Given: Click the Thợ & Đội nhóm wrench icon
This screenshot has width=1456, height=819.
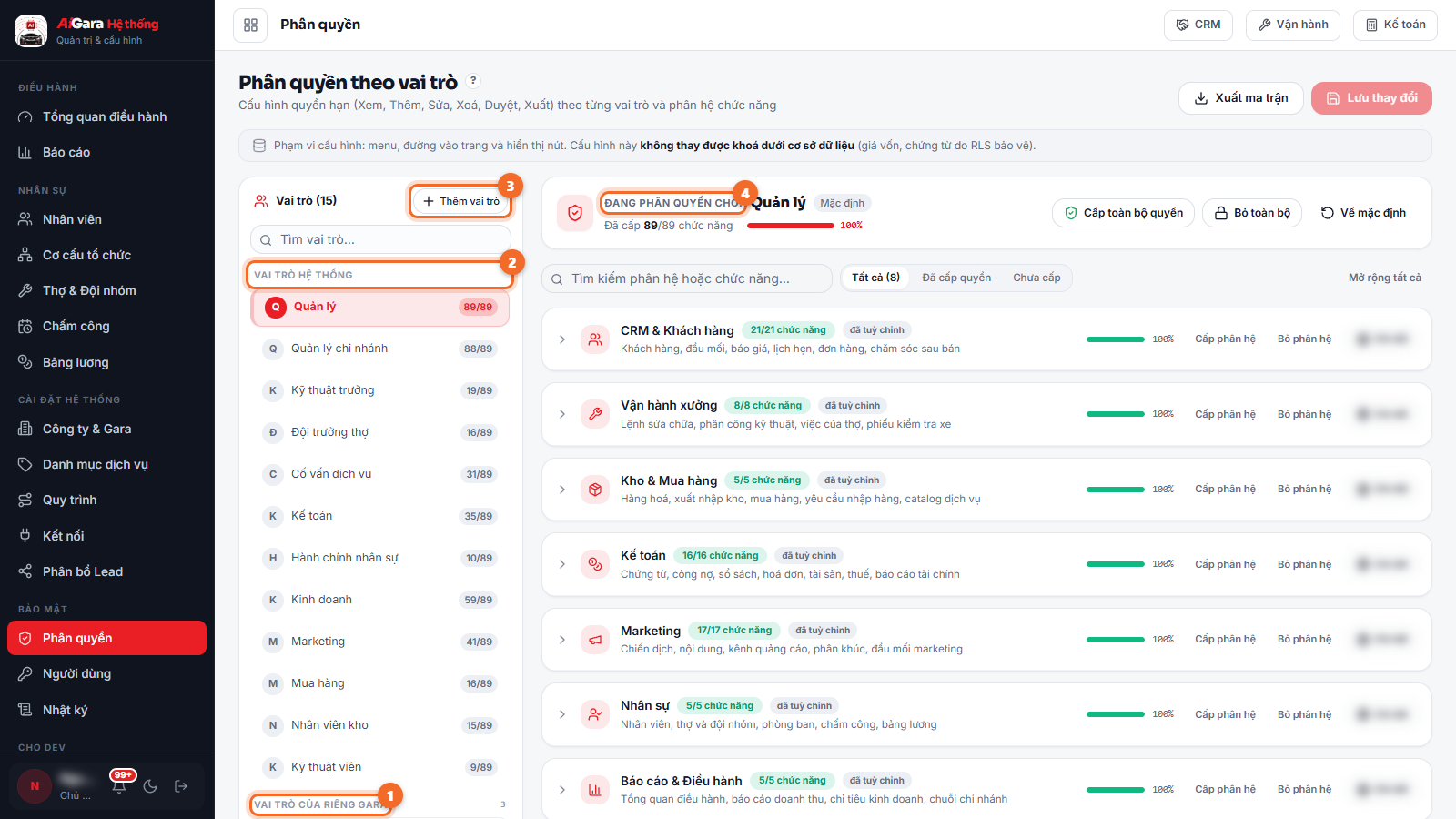Looking at the screenshot, I should coord(25,290).
